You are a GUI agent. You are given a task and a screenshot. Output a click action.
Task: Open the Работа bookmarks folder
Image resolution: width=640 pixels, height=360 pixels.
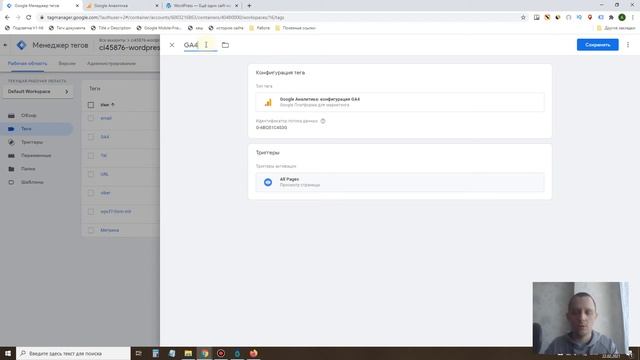click(x=260, y=28)
